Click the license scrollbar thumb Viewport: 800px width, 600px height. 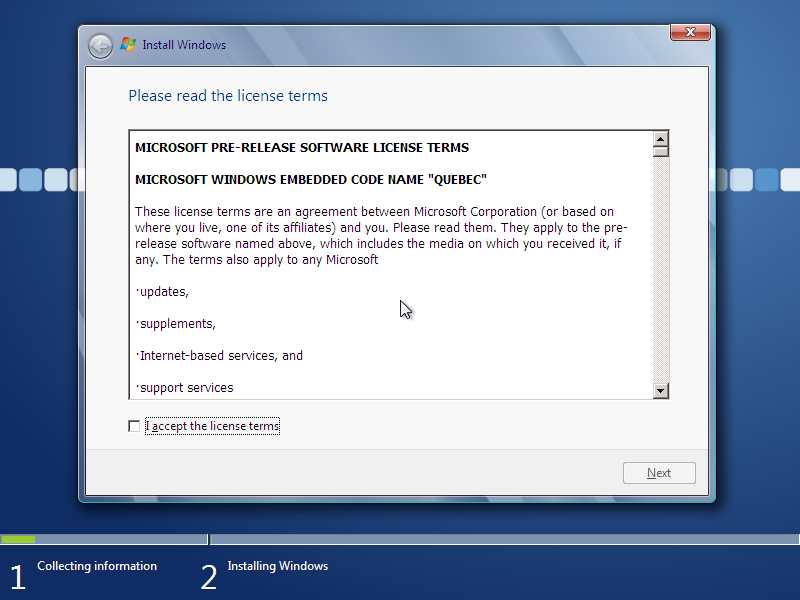point(660,152)
